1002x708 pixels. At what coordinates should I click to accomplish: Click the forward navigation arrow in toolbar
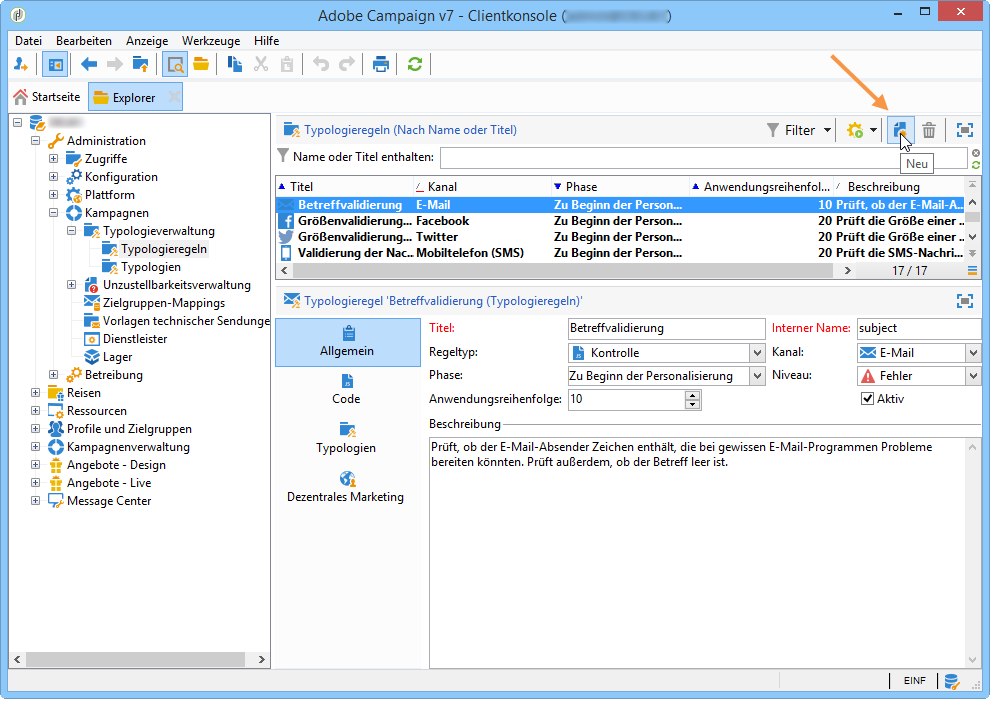pyautogui.click(x=114, y=65)
